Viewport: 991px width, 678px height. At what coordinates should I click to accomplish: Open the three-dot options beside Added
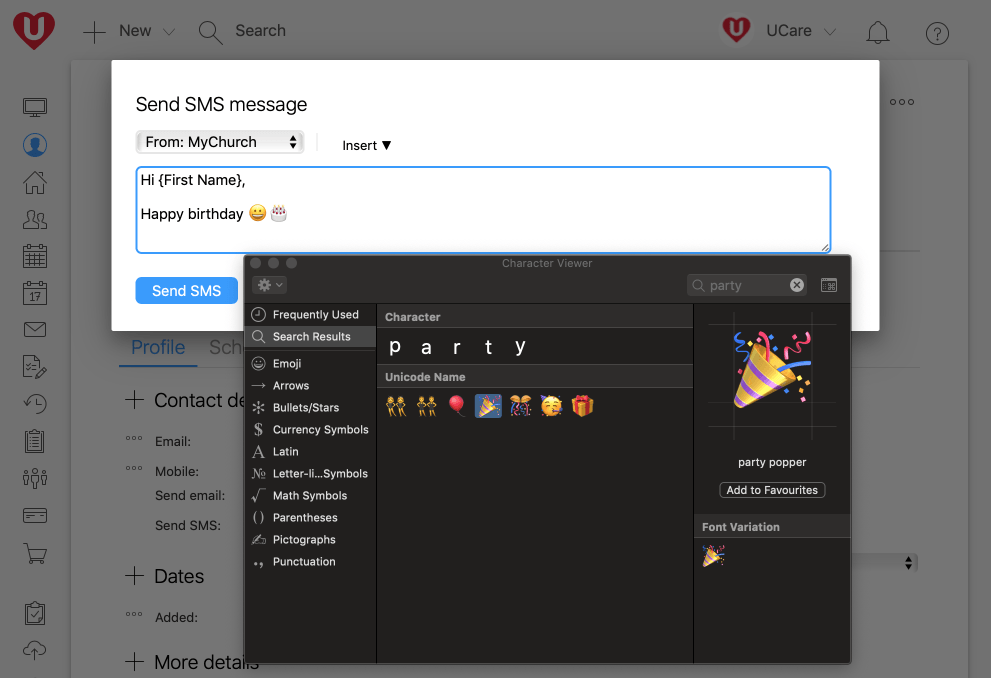click(134, 614)
